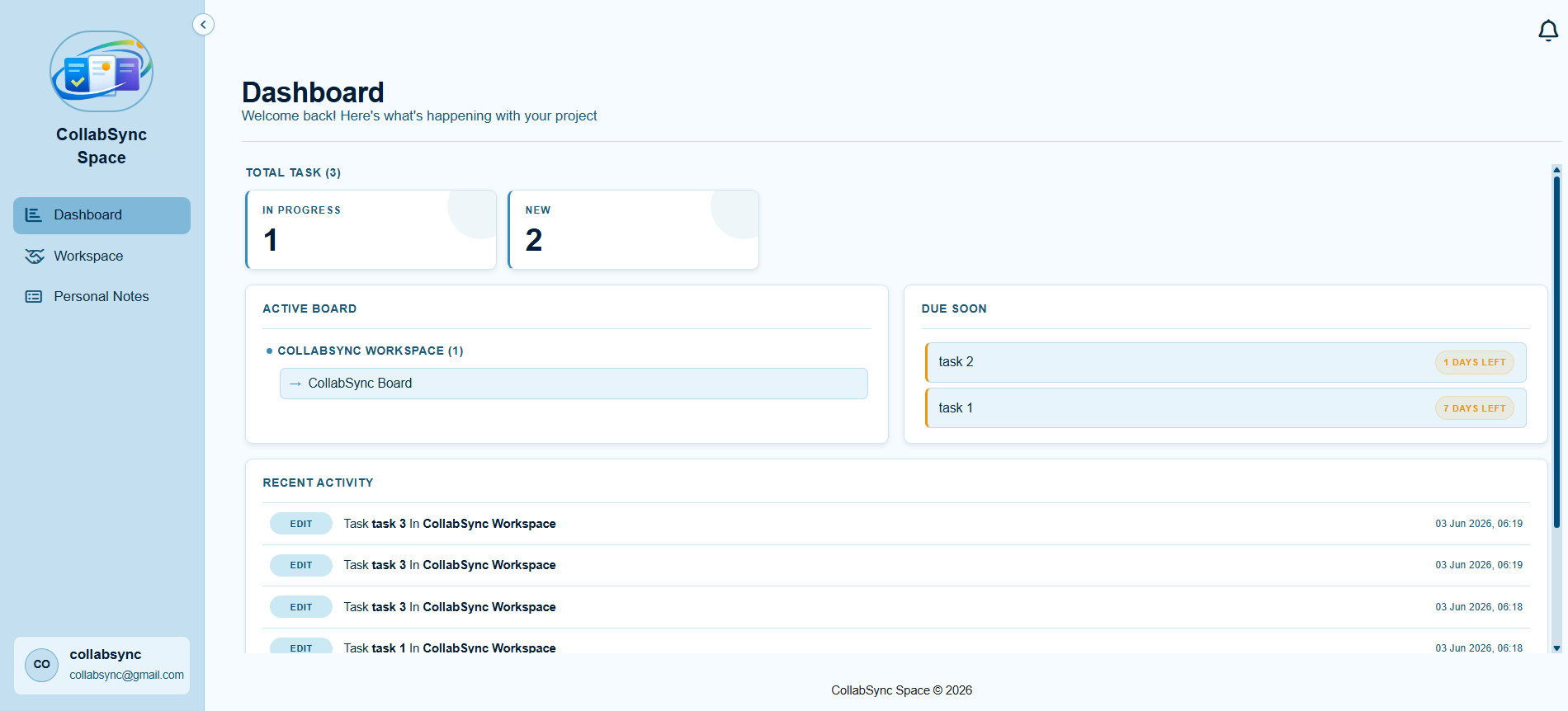Click the CollabSync Space logo
Viewport: 1568px width, 711px height.
102,72
